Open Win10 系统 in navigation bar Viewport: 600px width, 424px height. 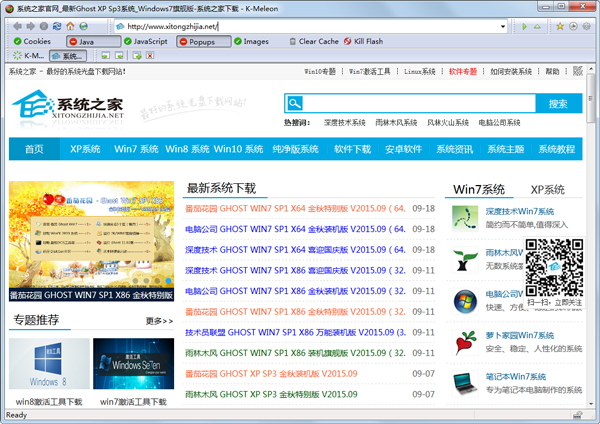238,149
